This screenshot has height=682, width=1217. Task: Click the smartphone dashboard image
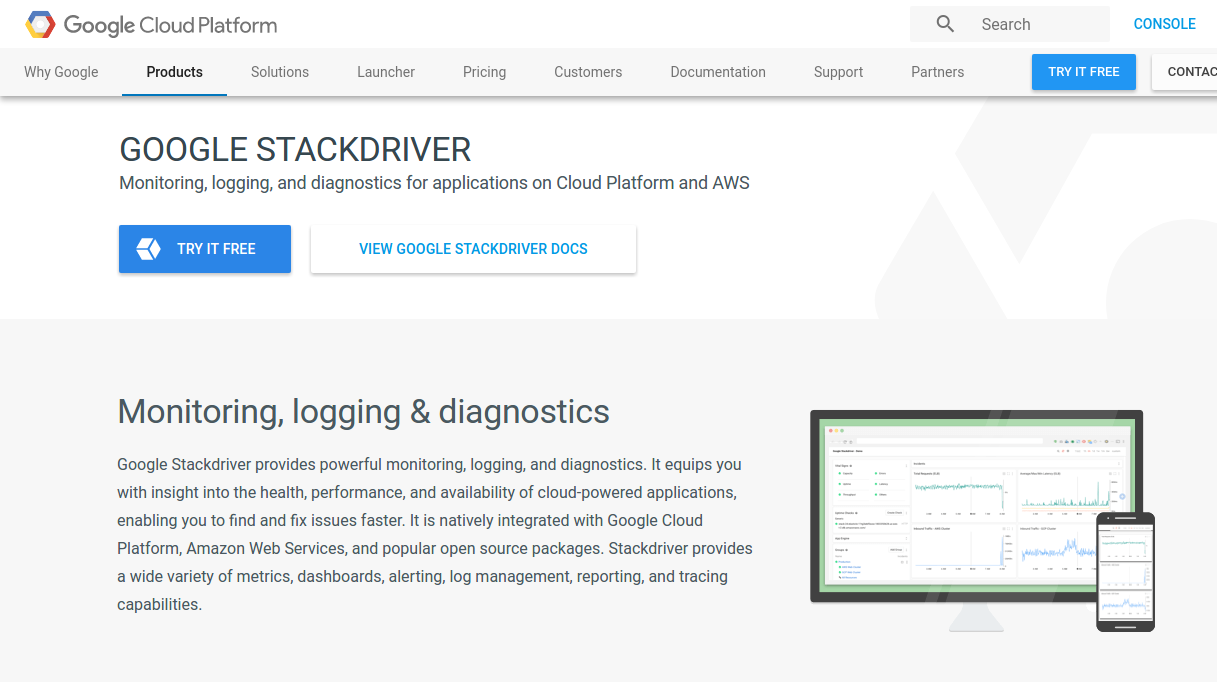[x=1125, y=572]
